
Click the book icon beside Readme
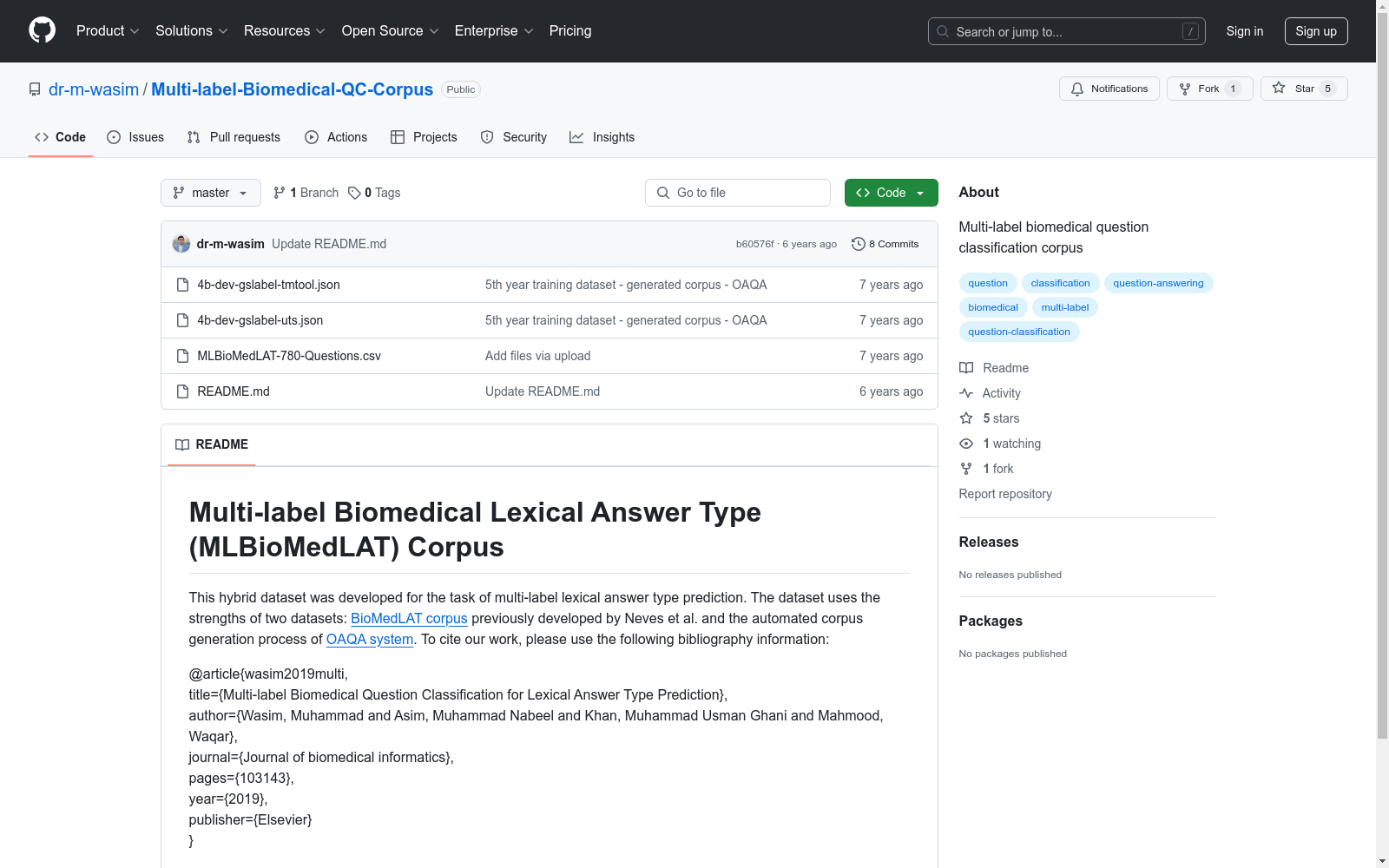pyautogui.click(x=966, y=368)
